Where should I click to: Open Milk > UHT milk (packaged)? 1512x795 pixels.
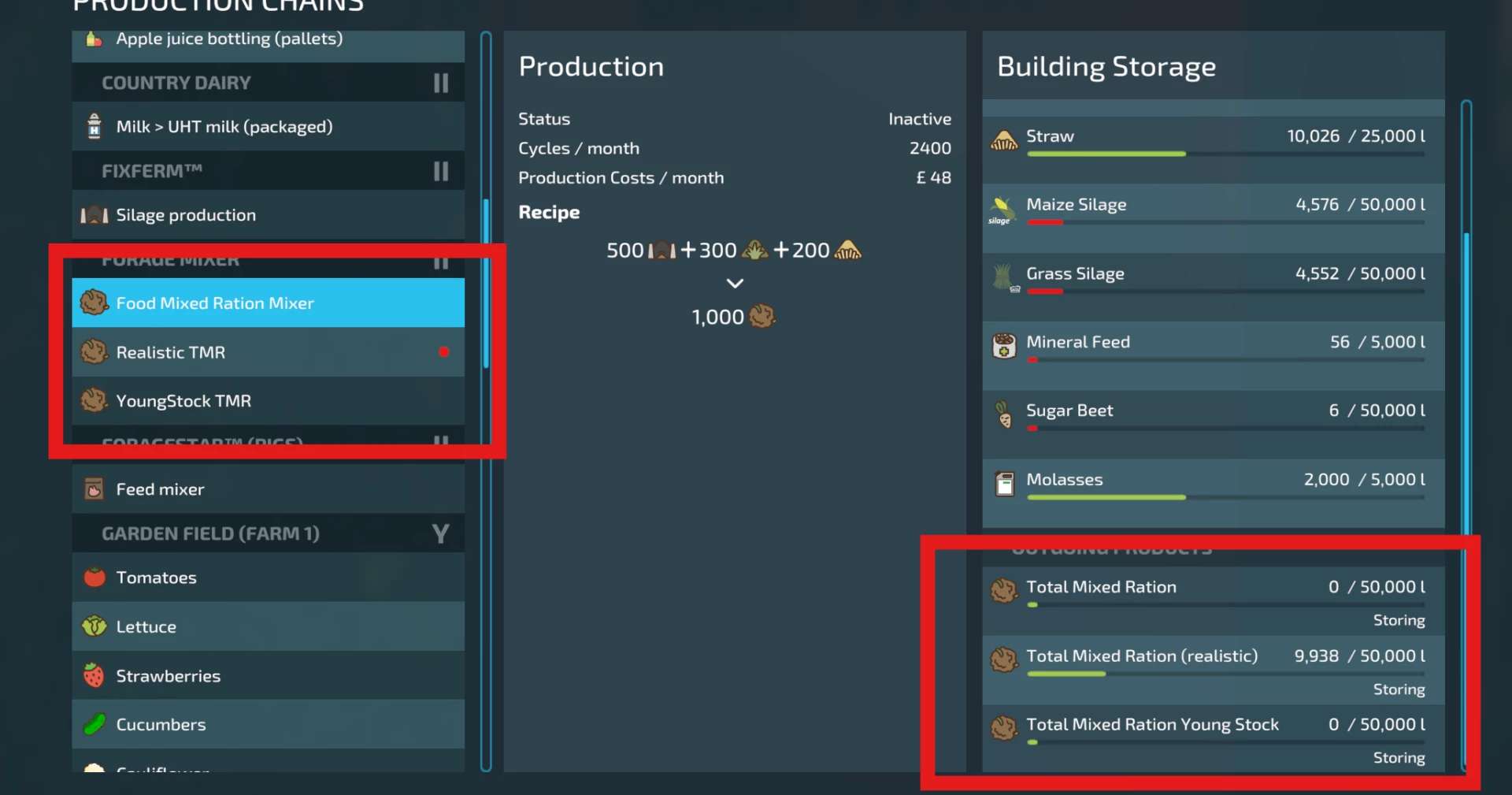(x=268, y=127)
